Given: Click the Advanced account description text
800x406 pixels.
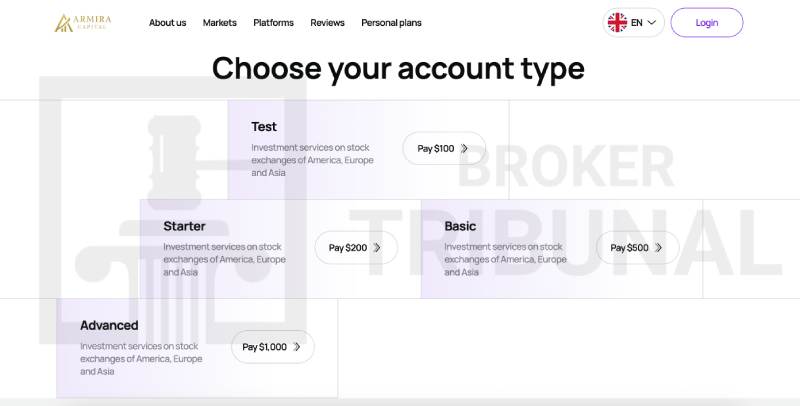Looking at the screenshot, I should (141, 358).
